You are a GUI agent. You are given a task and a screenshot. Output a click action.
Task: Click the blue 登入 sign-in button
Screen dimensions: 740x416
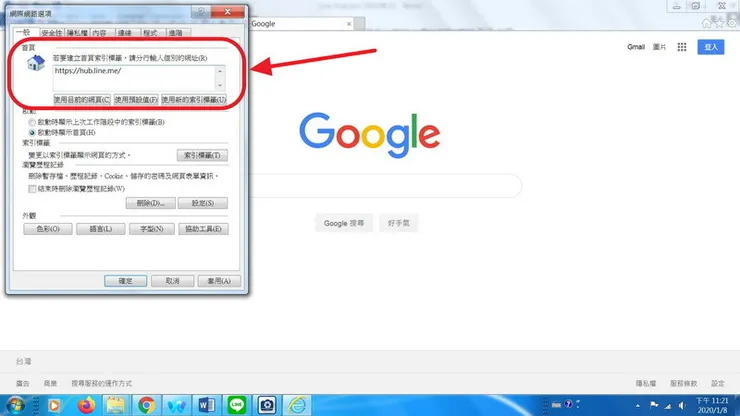click(711, 47)
